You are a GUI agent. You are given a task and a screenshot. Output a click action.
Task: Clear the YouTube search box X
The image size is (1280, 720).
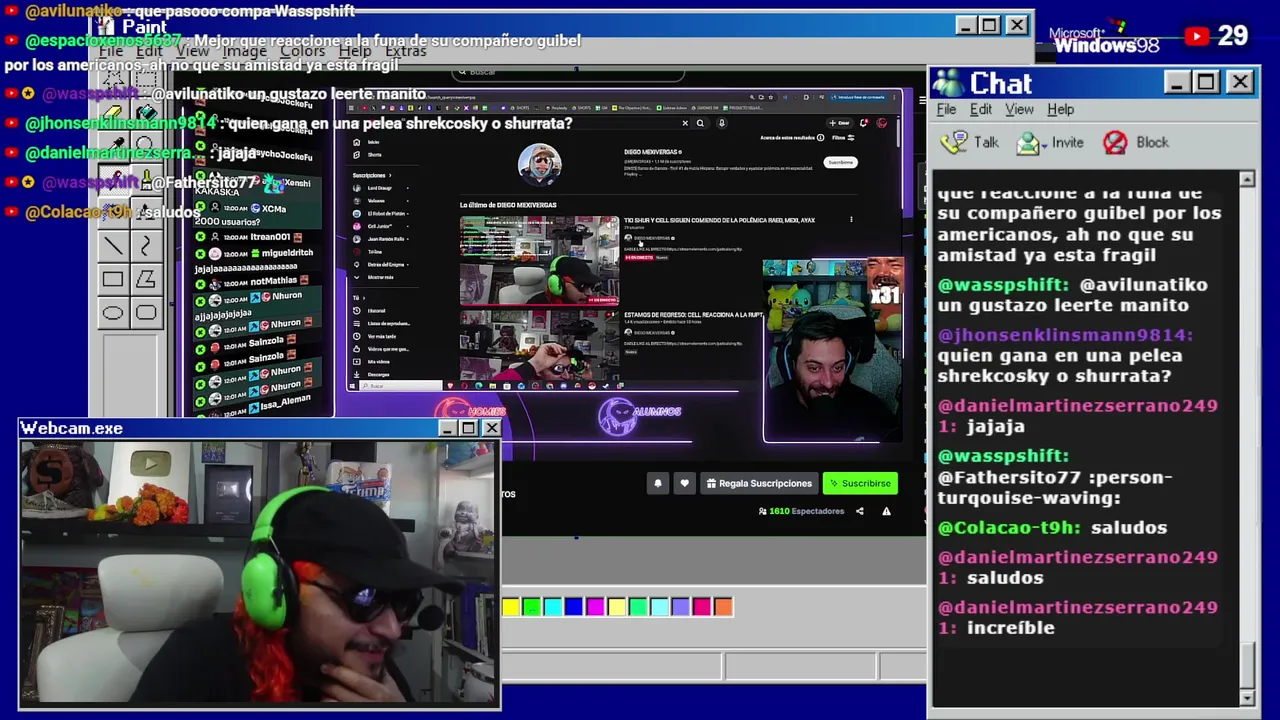[x=685, y=123]
